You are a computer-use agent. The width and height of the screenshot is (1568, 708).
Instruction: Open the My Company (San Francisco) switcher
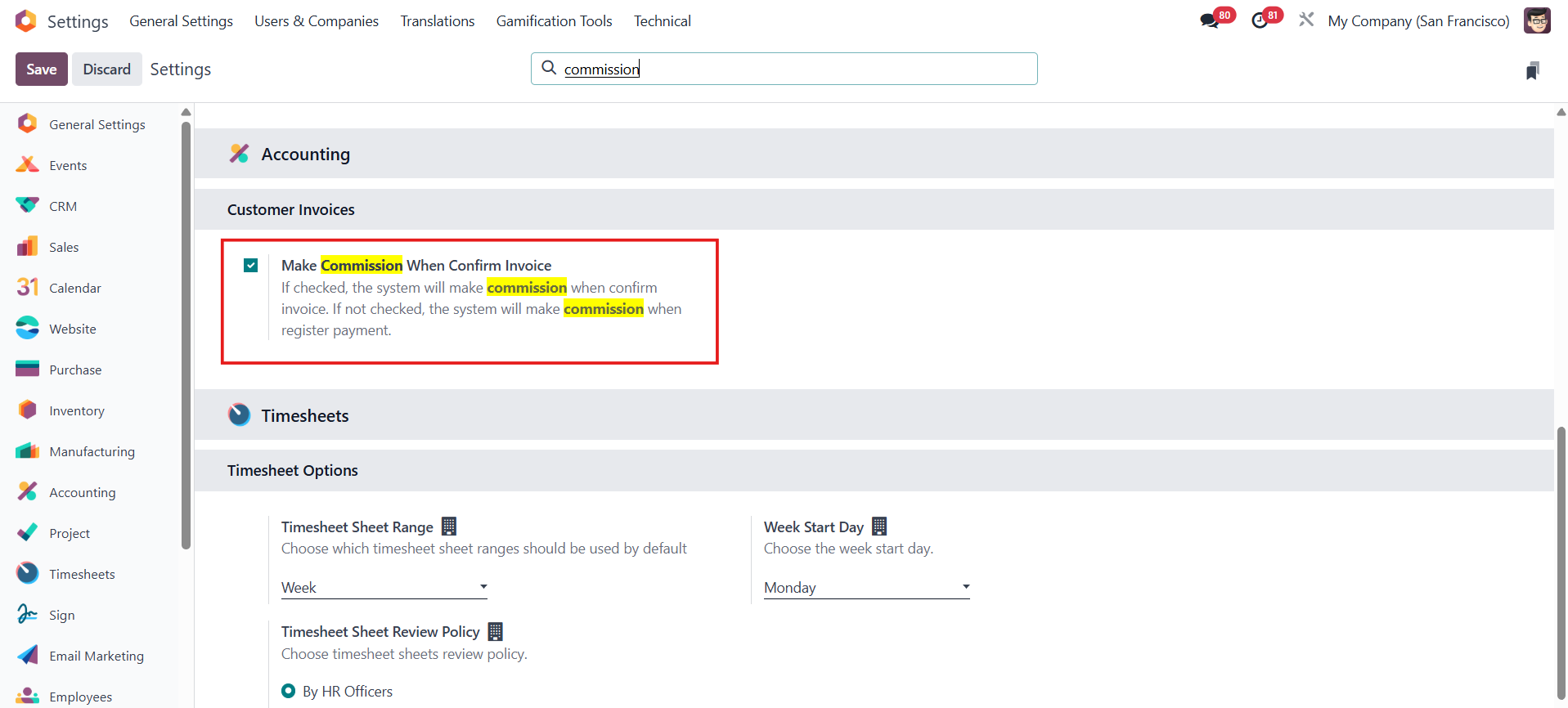coord(1418,21)
